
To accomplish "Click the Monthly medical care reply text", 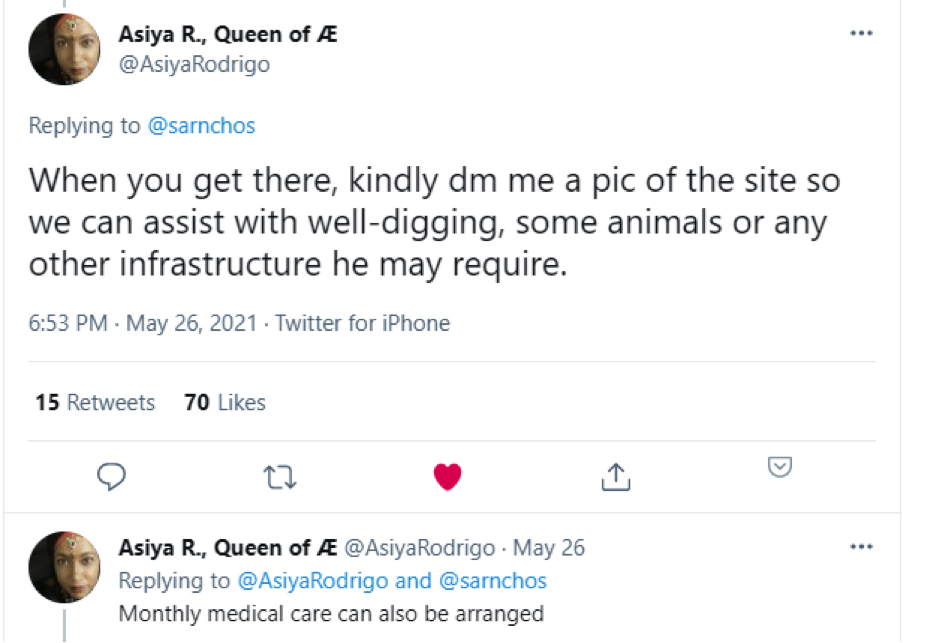I will click(x=331, y=613).
